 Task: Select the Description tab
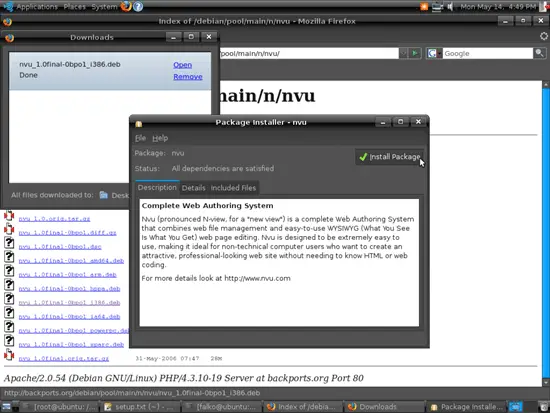click(x=157, y=187)
